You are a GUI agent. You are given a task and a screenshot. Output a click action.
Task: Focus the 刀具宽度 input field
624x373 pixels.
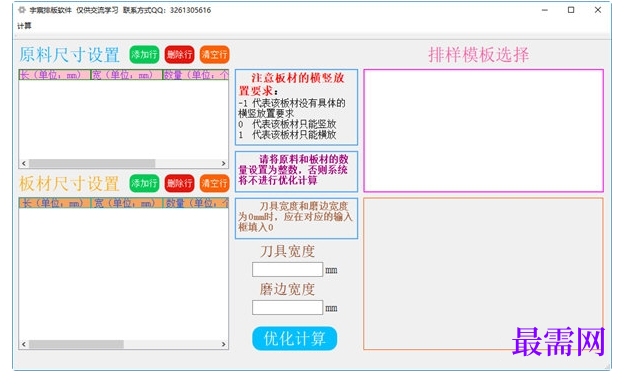(x=287, y=269)
